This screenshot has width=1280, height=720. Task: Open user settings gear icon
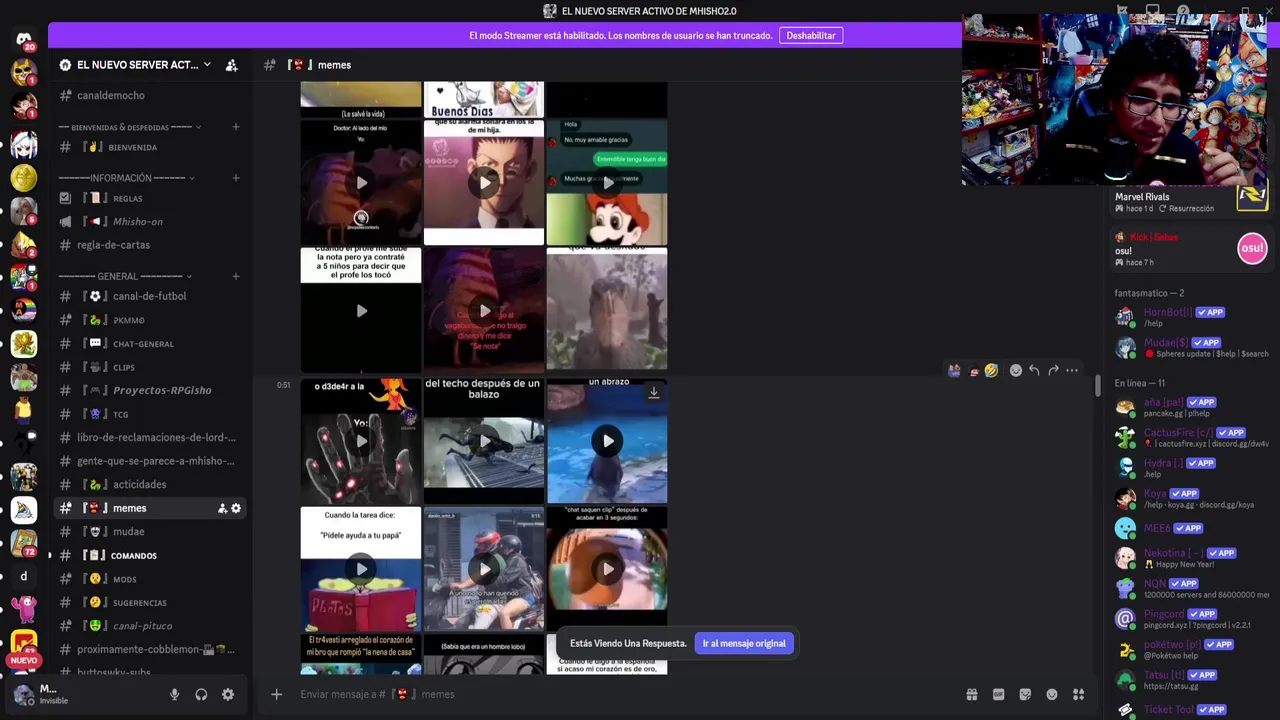pyautogui.click(x=228, y=694)
